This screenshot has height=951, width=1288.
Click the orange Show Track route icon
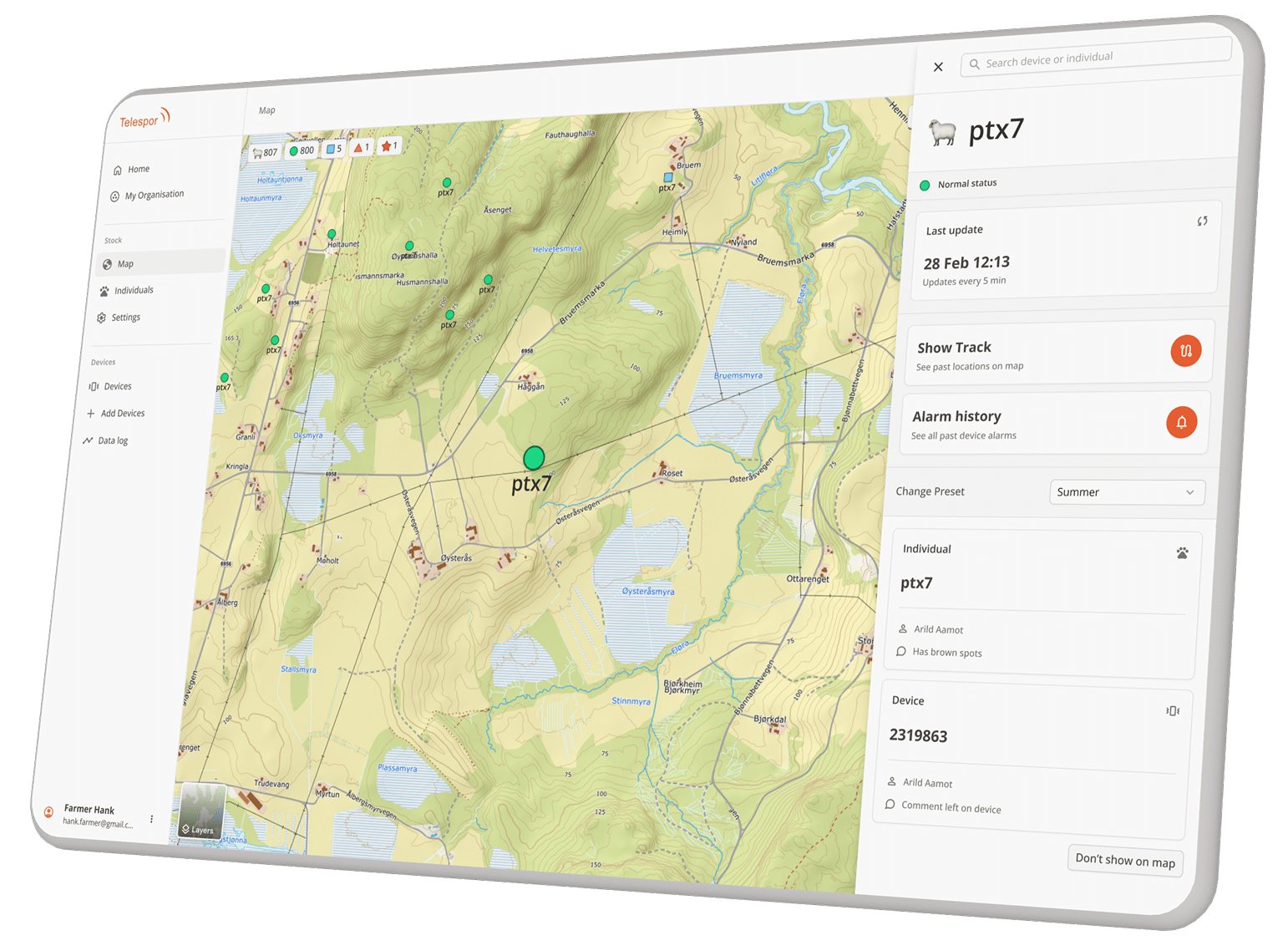(1186, 351)
